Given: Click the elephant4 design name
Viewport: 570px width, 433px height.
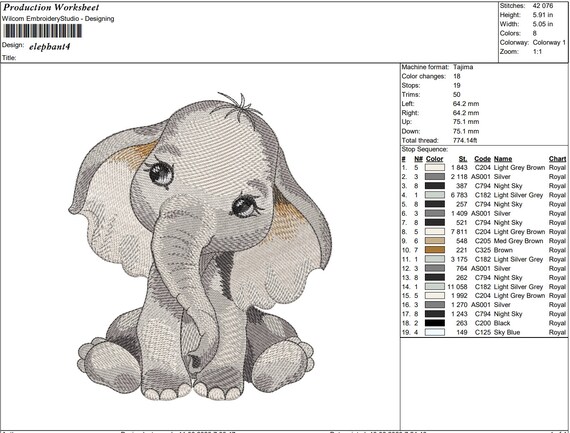Looking at the screenshot, I should pyautogui.click(x=49, y=47).
